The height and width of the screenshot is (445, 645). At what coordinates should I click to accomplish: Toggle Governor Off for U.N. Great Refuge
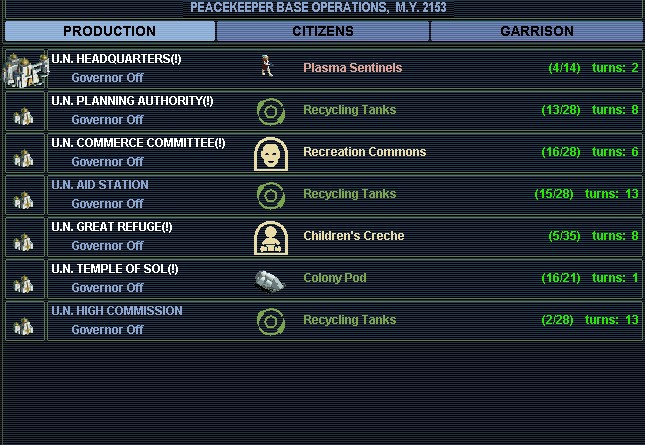pos(107,245)
